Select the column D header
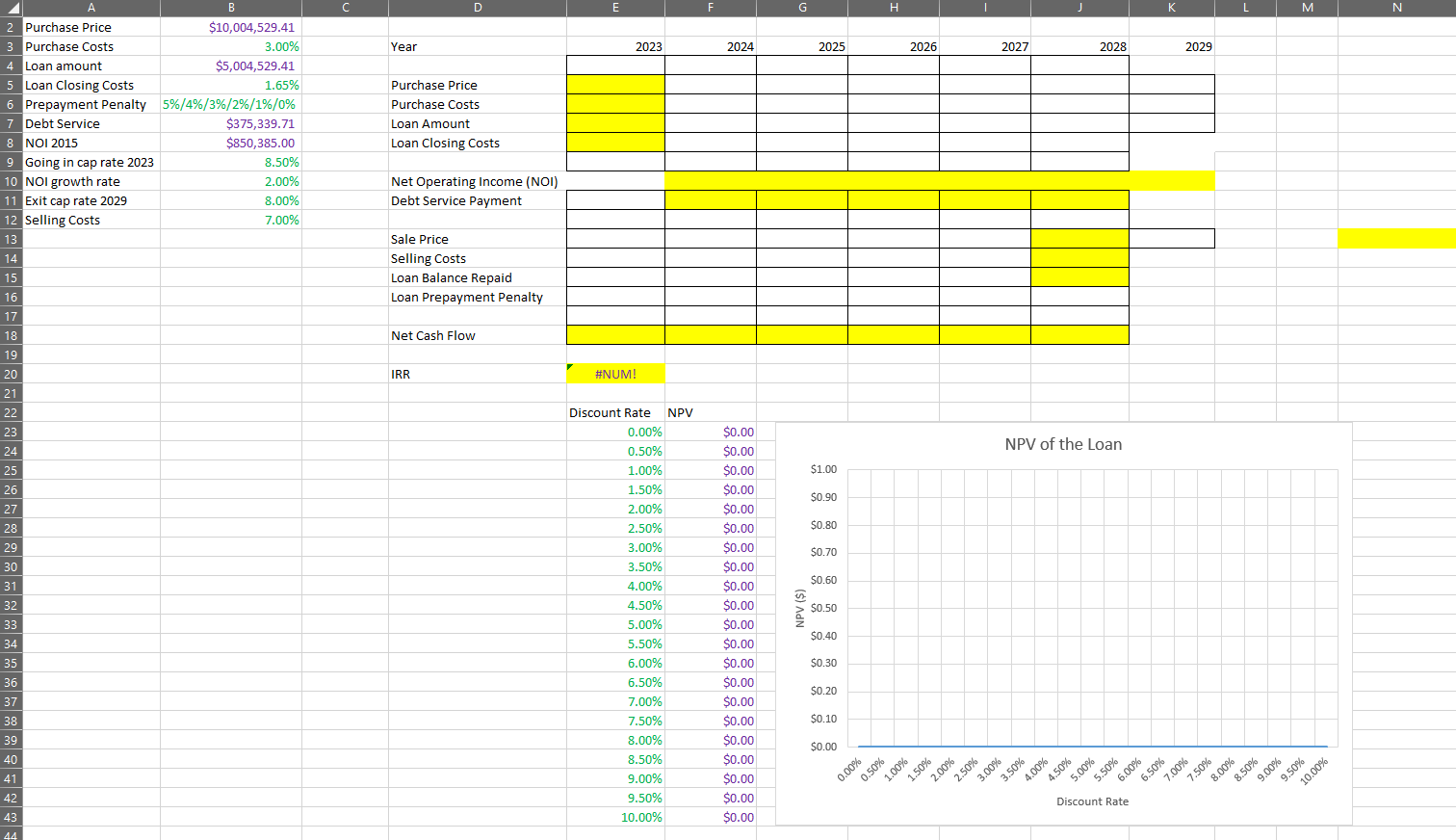Viewport: 1456px width, 840px height. tap(478, 8)
